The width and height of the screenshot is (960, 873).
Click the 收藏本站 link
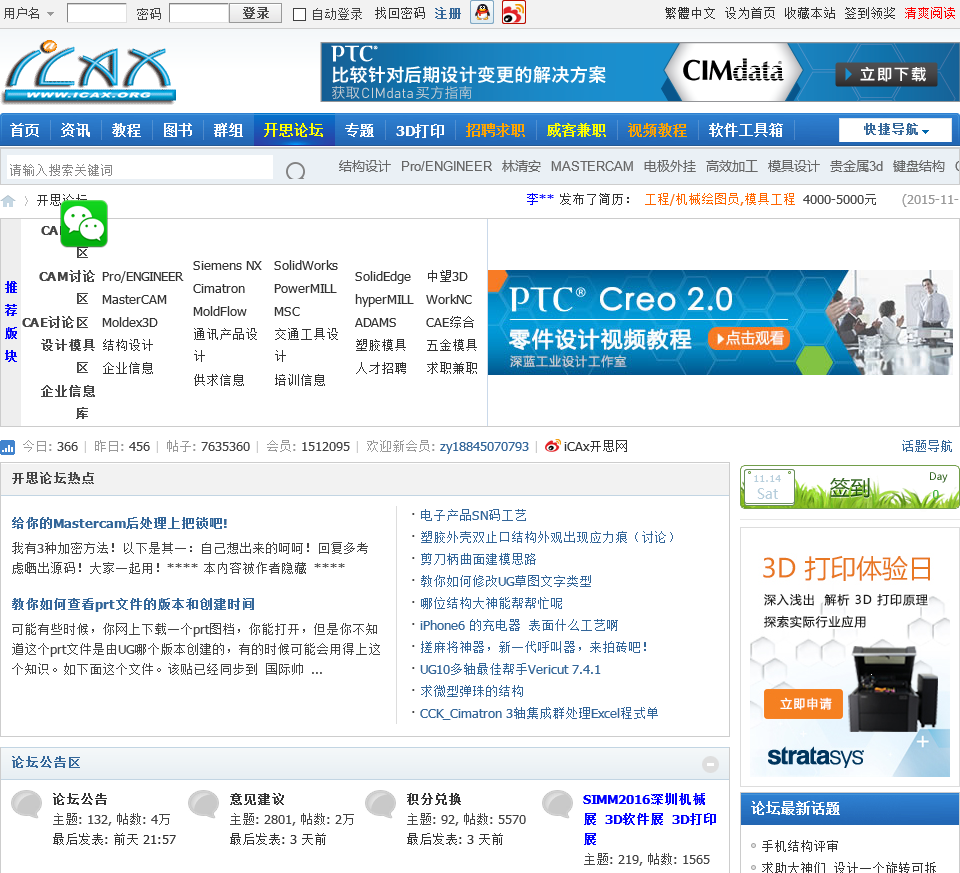pos(809,13)
